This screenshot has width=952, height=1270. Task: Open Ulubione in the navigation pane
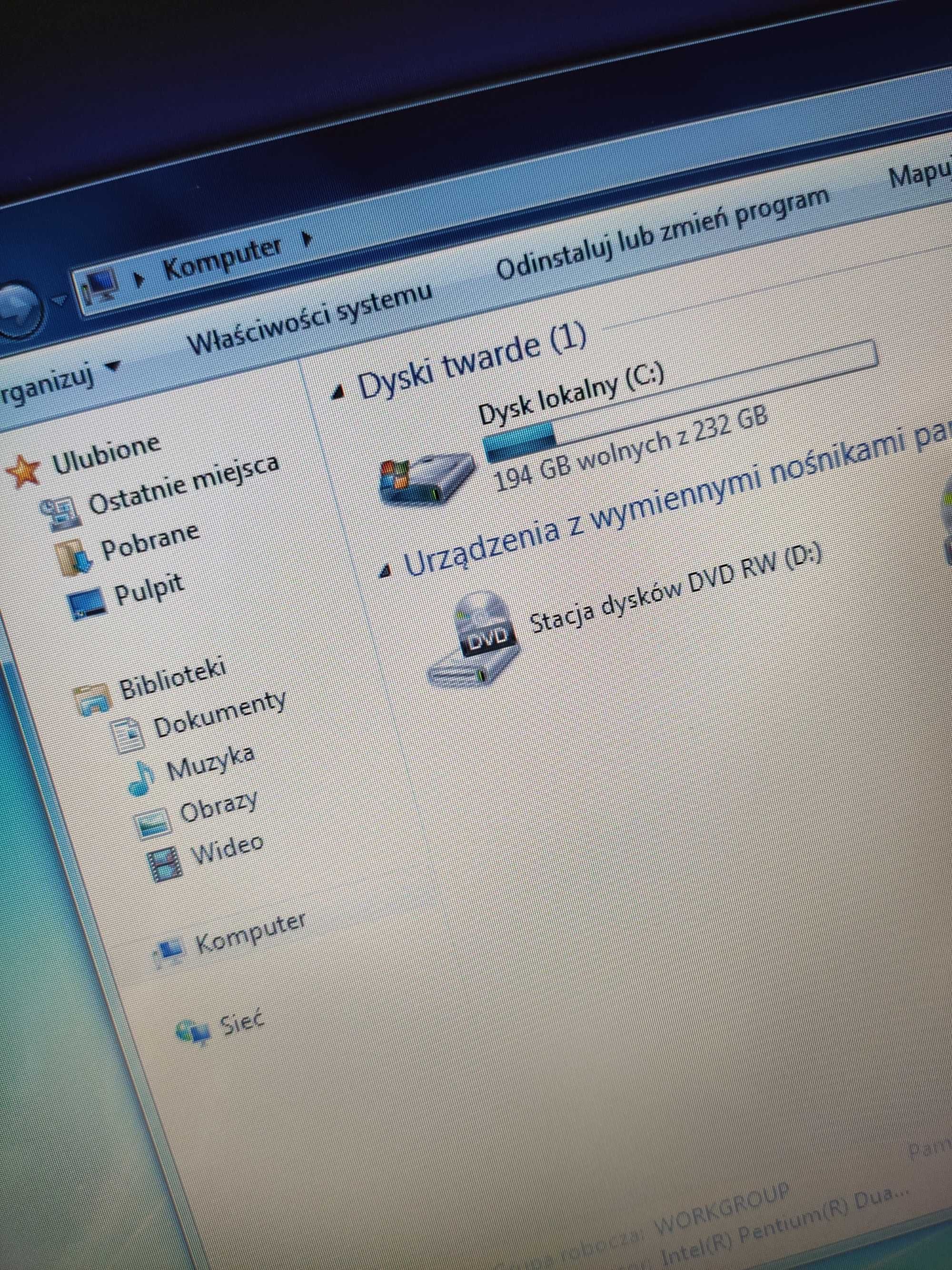pos(106,455)
